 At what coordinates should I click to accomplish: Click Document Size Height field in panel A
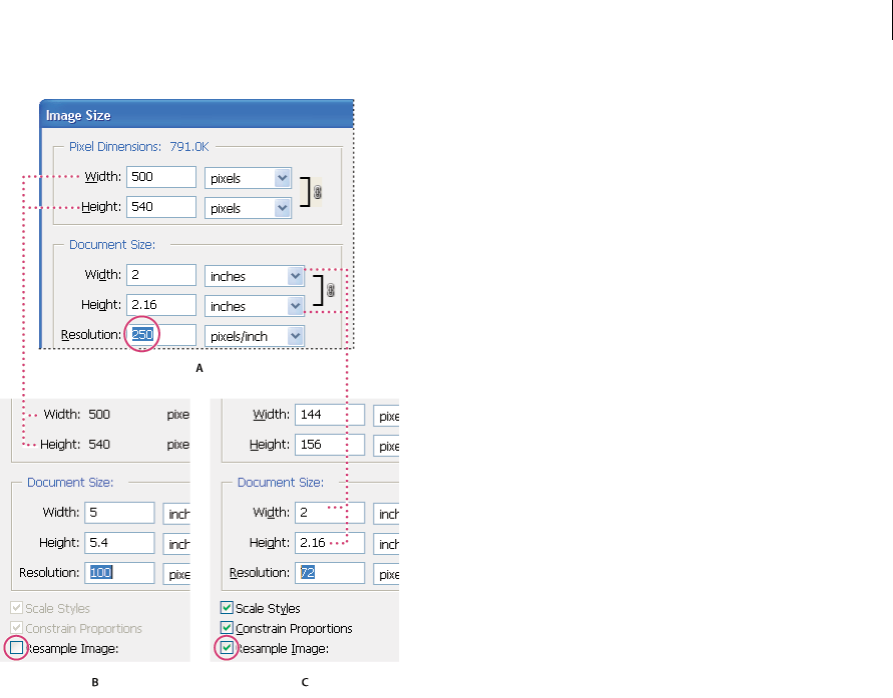tap(161, 305)
